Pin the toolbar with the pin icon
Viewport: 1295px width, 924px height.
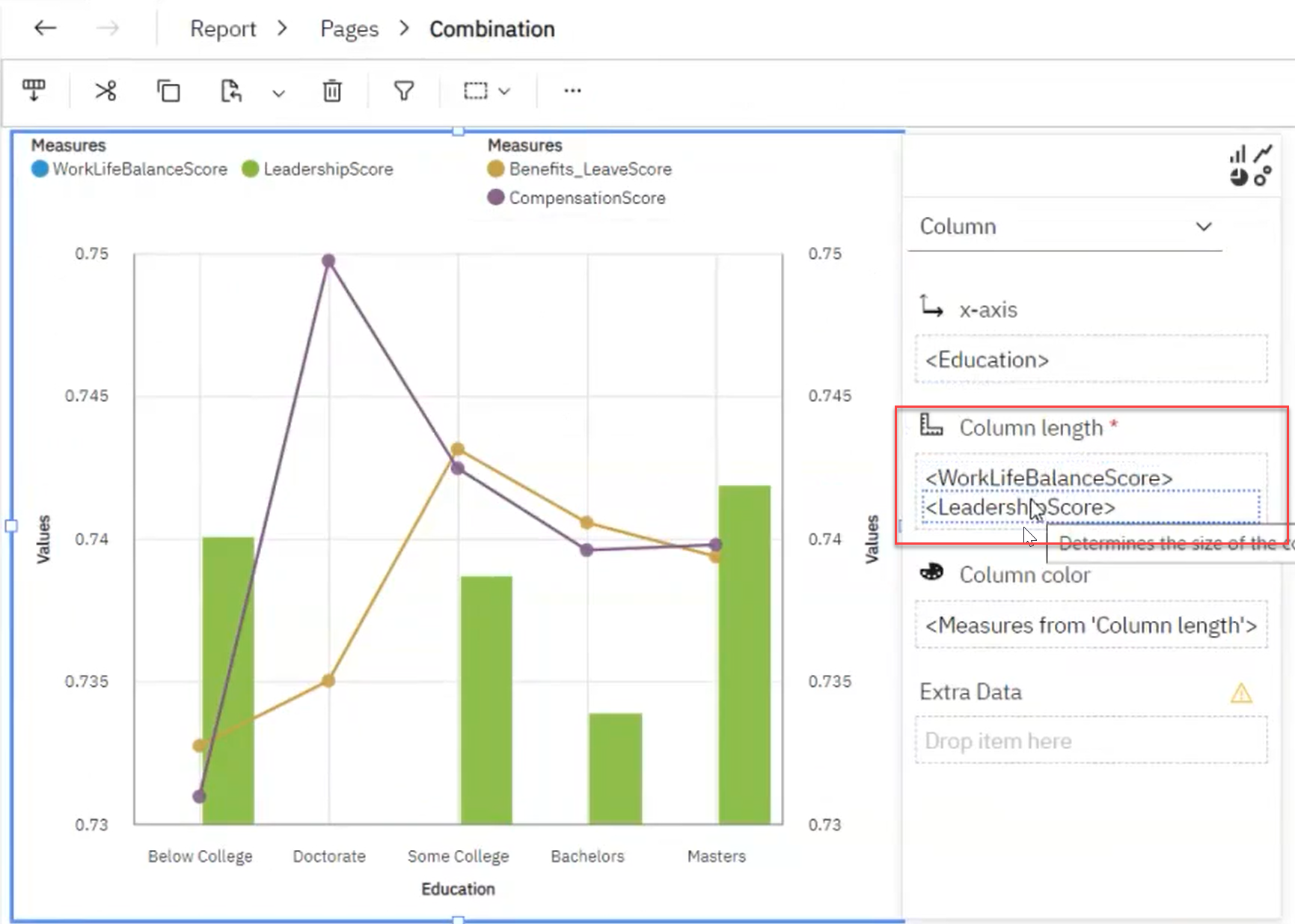(34, 91)
